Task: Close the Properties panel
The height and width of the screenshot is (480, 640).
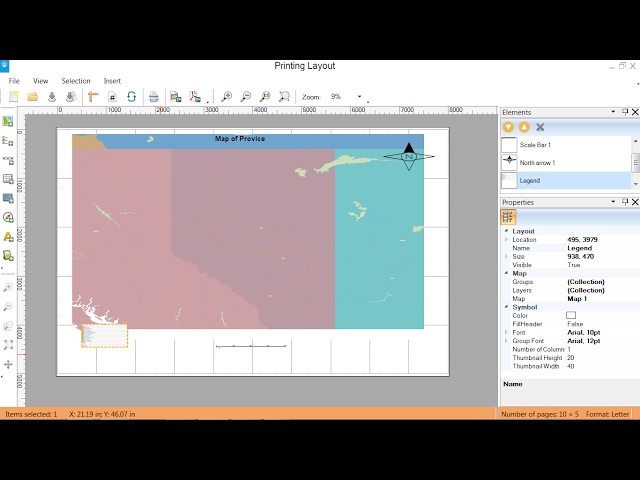Action: tap(635, 202)
